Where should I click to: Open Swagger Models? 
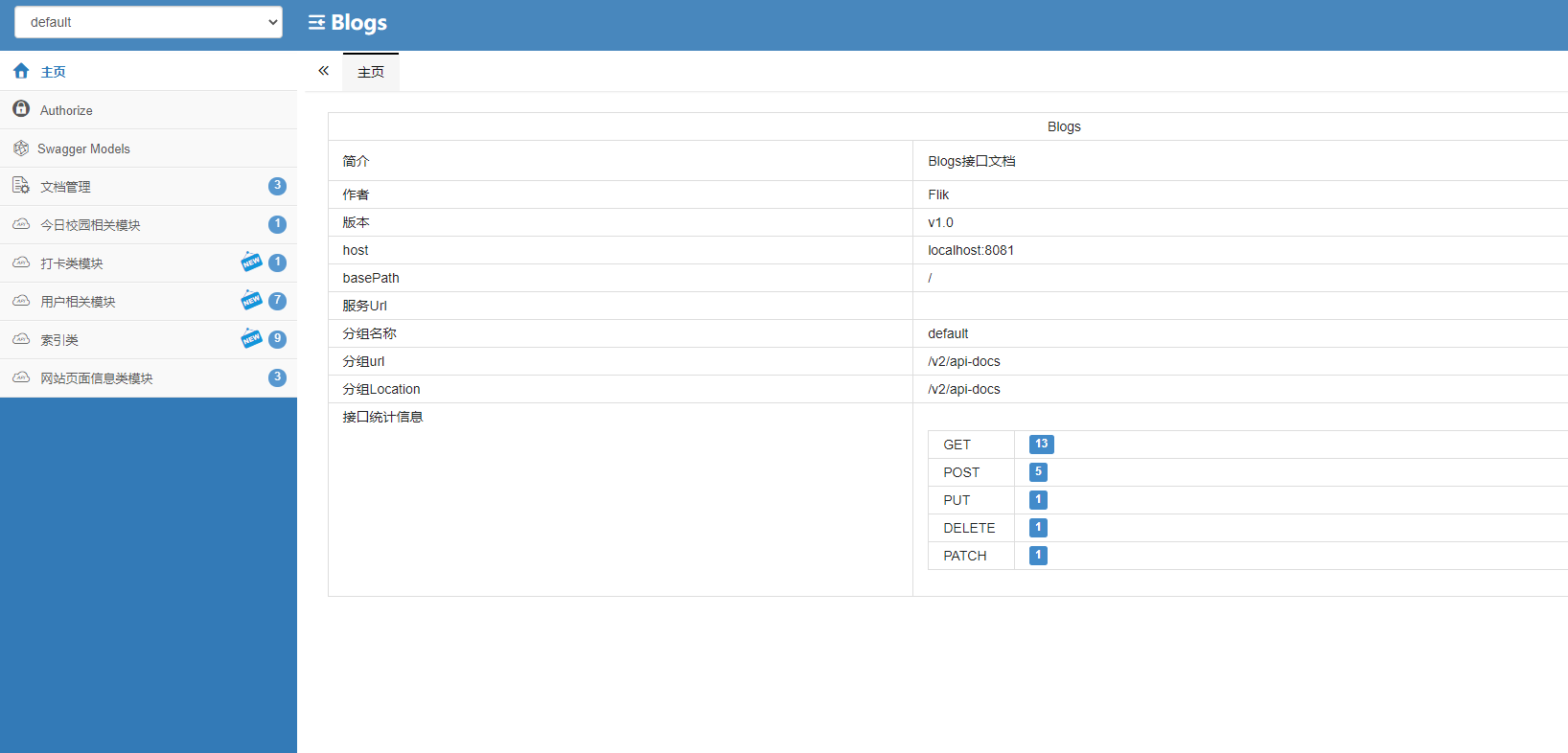(149, 148)
